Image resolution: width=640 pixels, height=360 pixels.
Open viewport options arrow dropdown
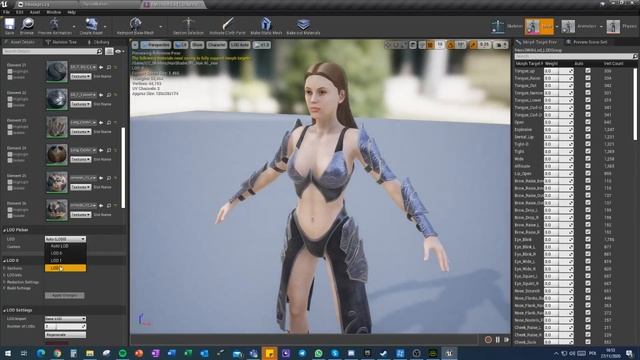click(x=135, y=45)
